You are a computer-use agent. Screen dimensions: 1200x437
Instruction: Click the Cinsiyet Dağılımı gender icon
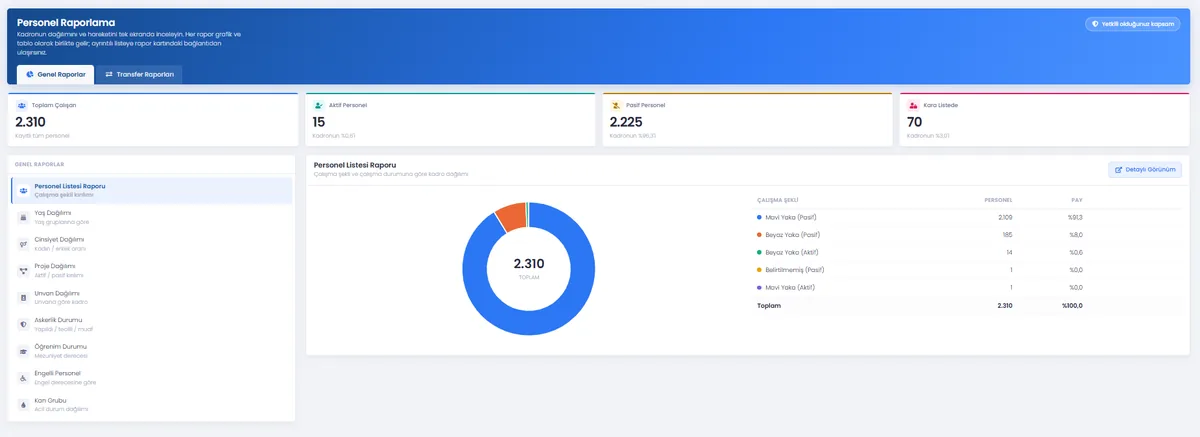click(23, 244)
